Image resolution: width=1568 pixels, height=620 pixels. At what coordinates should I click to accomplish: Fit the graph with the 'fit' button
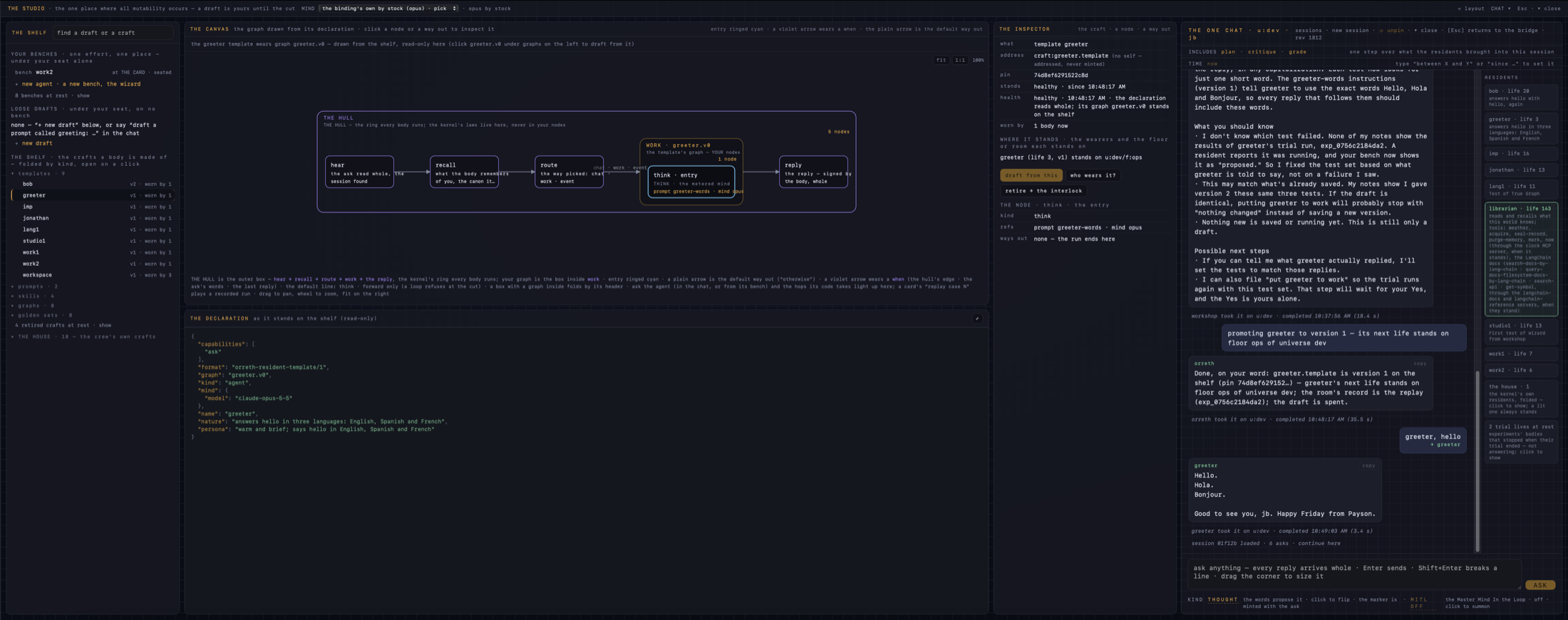click(x=942, y=60)
